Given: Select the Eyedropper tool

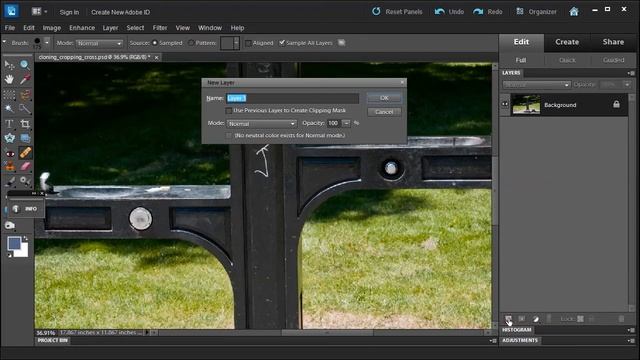Looking at the screenshot, I should (x=24, y=79).
